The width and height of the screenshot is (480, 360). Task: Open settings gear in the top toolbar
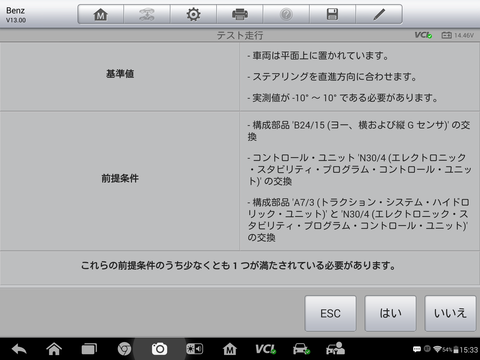click(193, 14)
